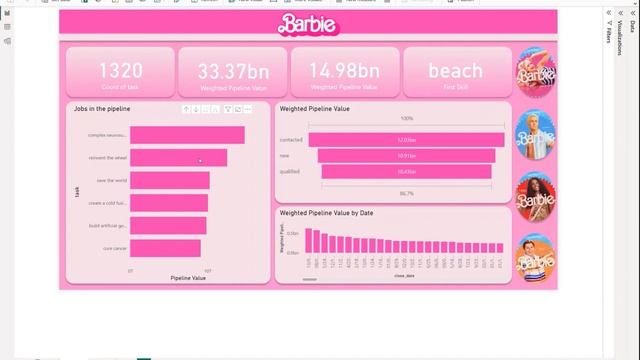Click the contacted funnel stage bar
640x360 pixels.
[x=407, y=140]
